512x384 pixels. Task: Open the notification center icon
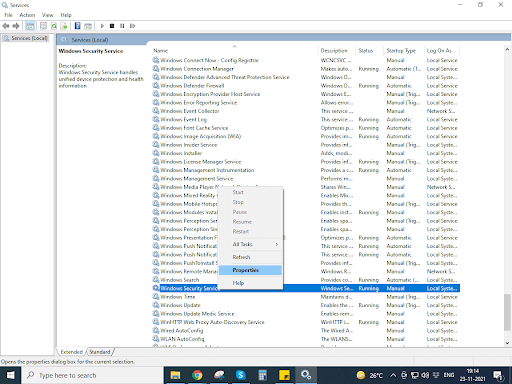click(x=499, y=375)
